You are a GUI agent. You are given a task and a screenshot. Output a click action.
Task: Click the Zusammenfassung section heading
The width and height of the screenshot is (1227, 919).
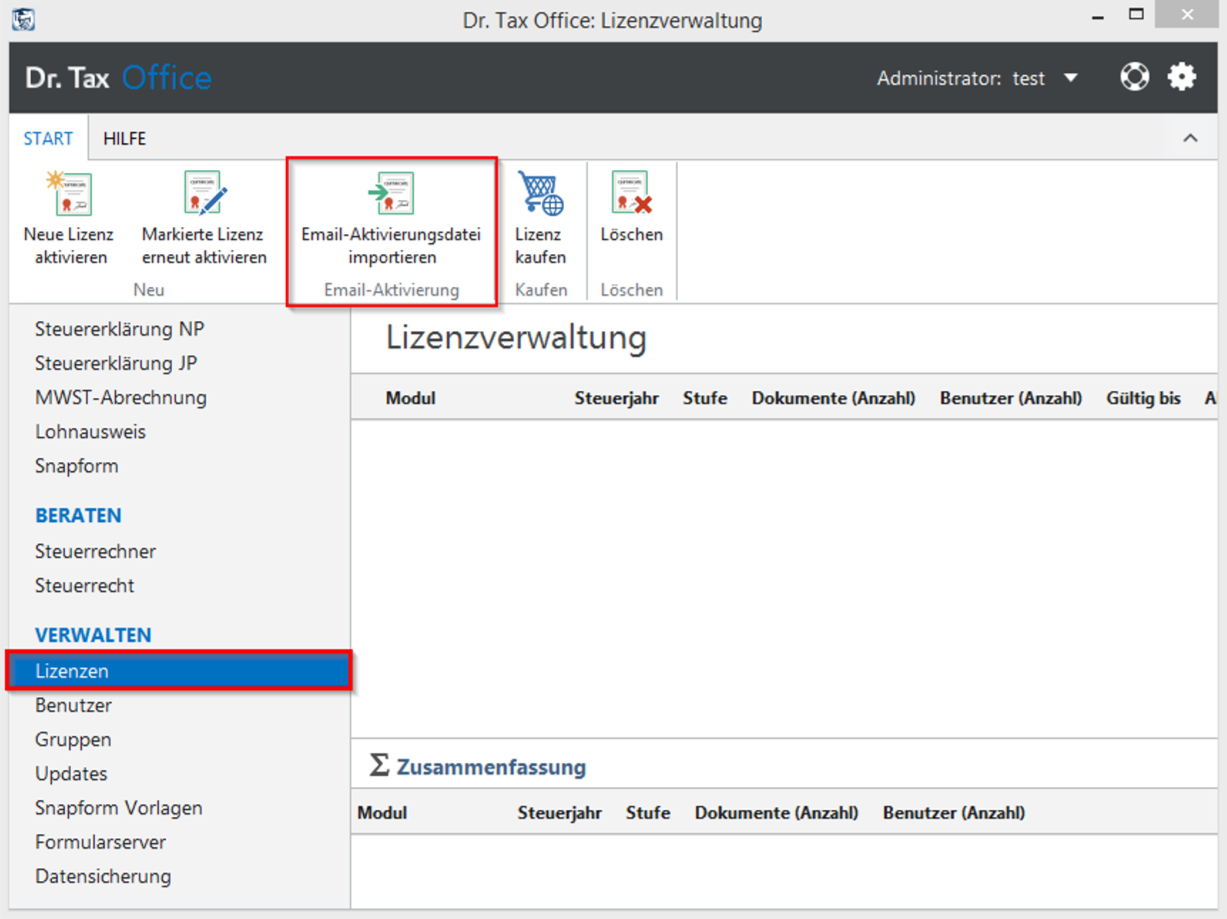tap(491, 767)
